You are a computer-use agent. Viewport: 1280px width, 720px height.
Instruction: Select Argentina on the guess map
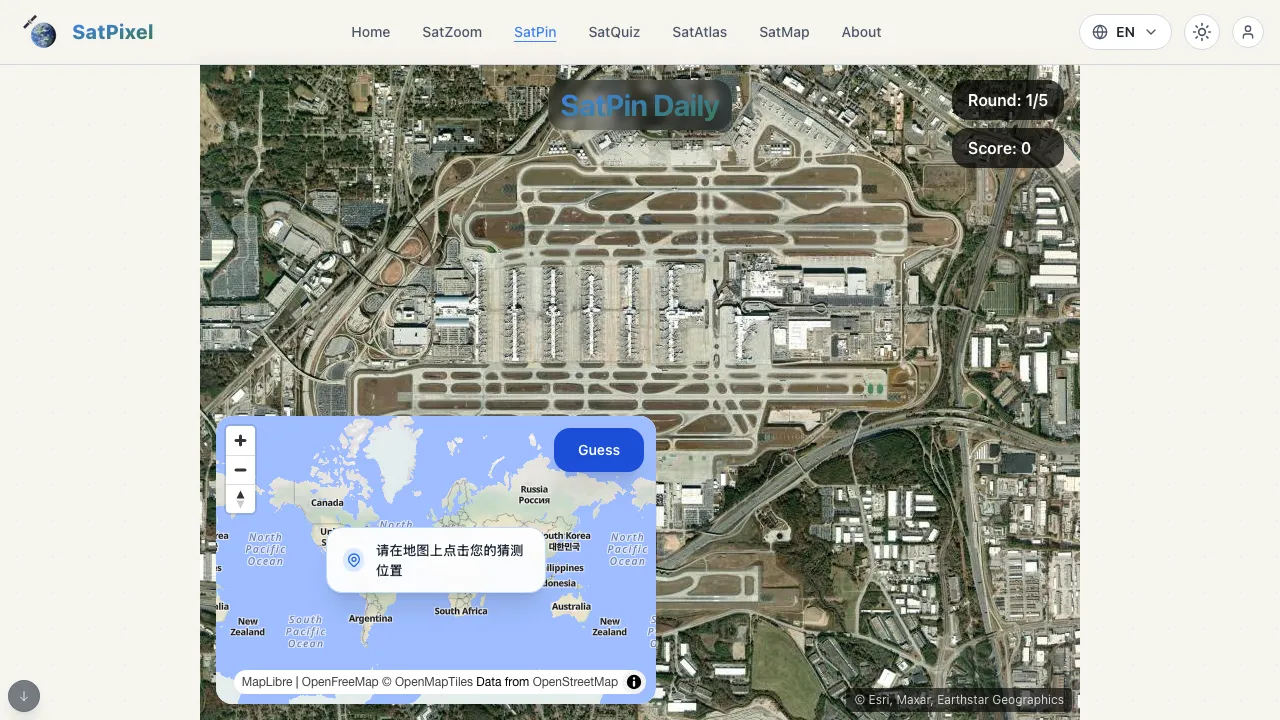click(370, 618)
